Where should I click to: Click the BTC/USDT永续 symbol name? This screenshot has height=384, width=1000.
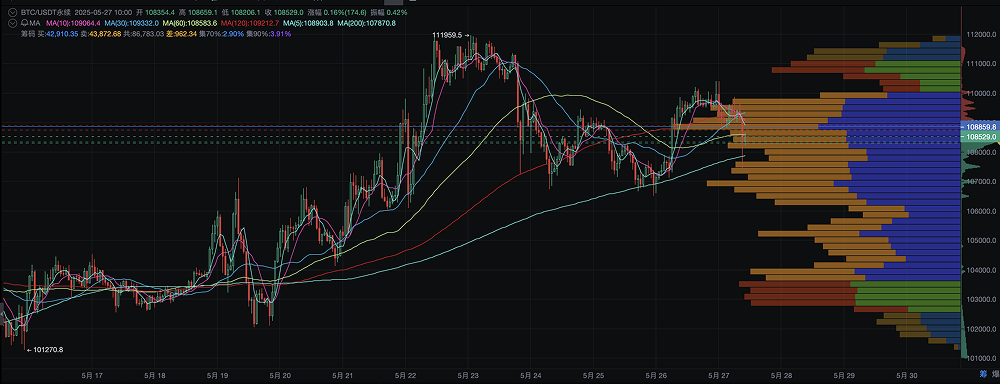(45, 12)
